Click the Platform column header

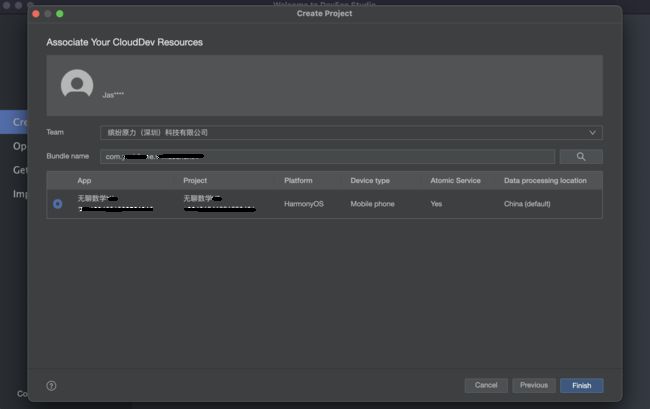(x=298, y=181)
